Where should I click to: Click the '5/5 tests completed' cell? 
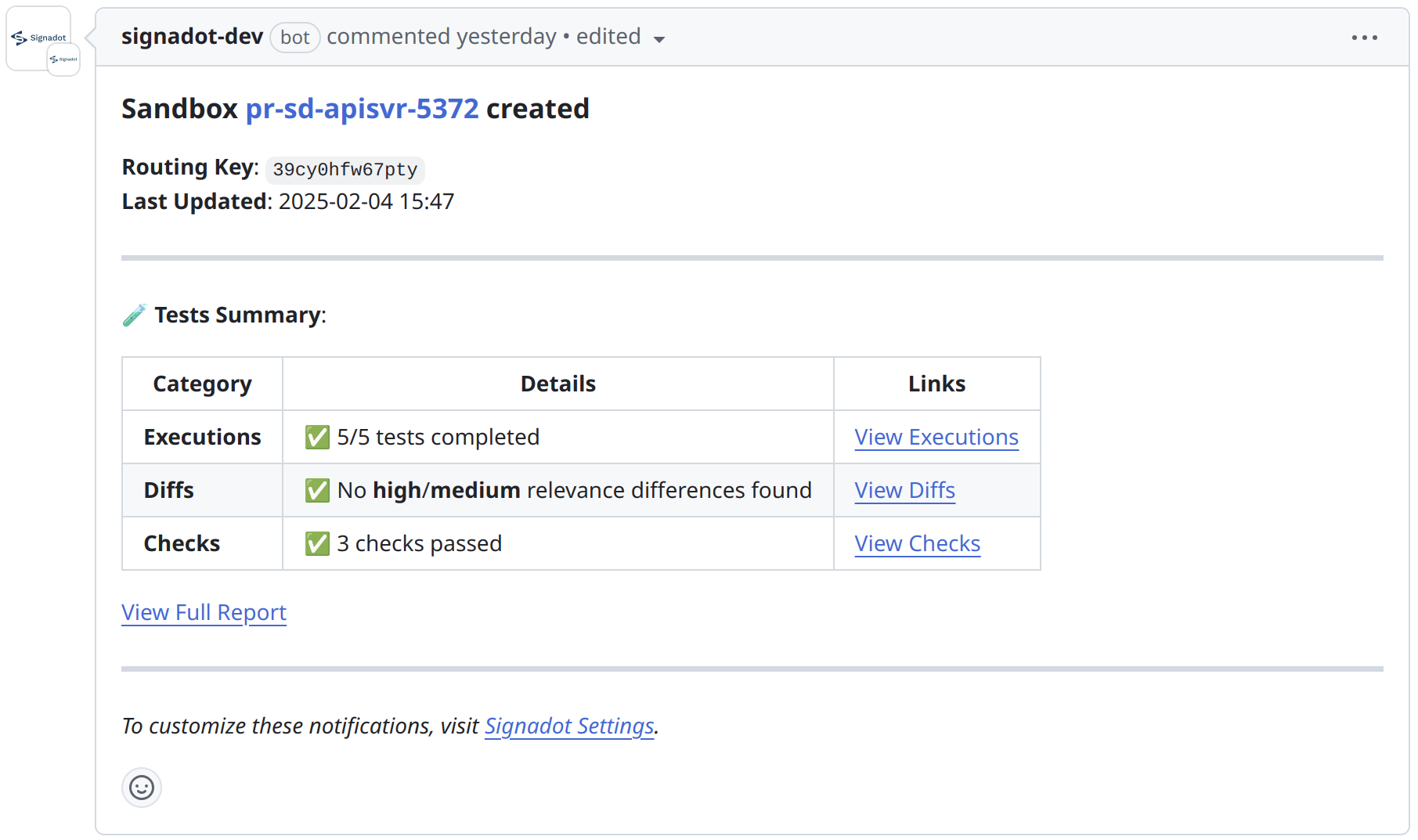[557, 437]
